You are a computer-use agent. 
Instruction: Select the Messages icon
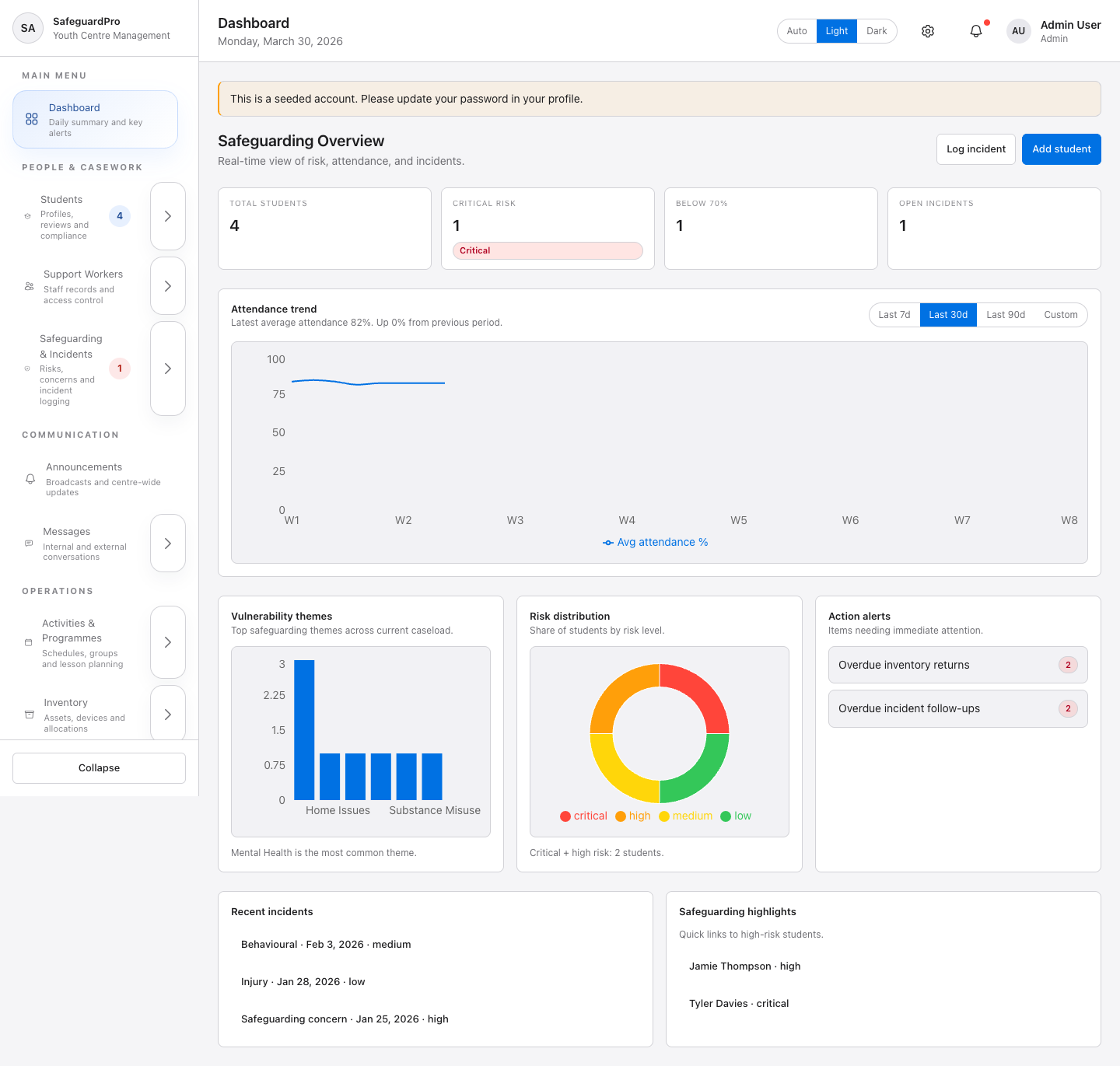click(30, 543)
